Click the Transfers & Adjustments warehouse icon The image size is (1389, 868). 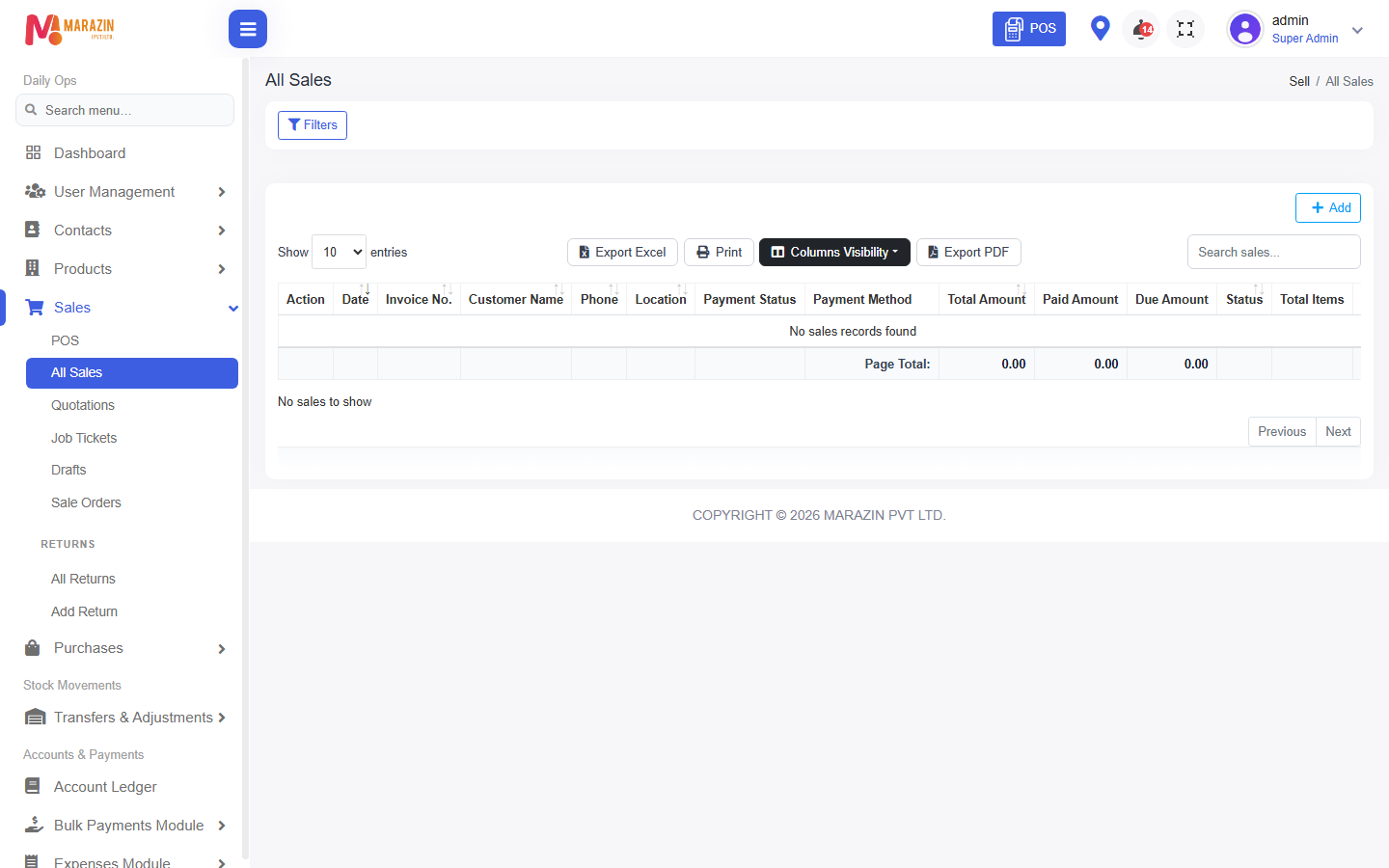(x=36, y=717)
